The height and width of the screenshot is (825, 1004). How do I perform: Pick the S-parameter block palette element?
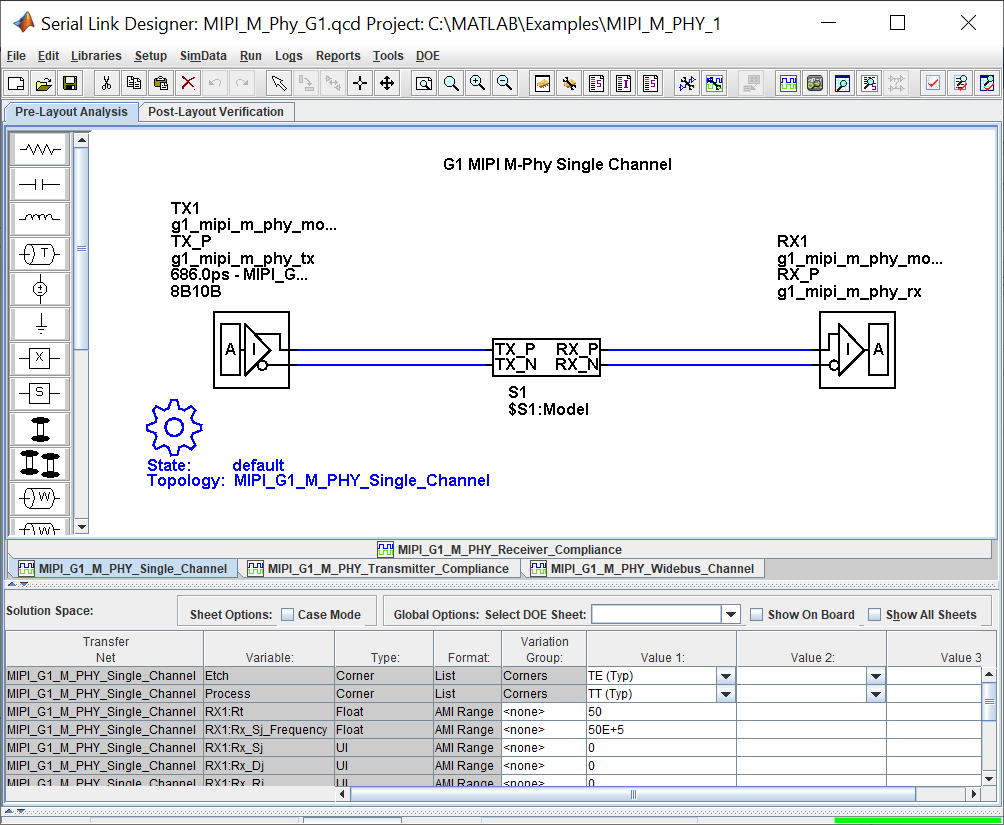[40, 392]
